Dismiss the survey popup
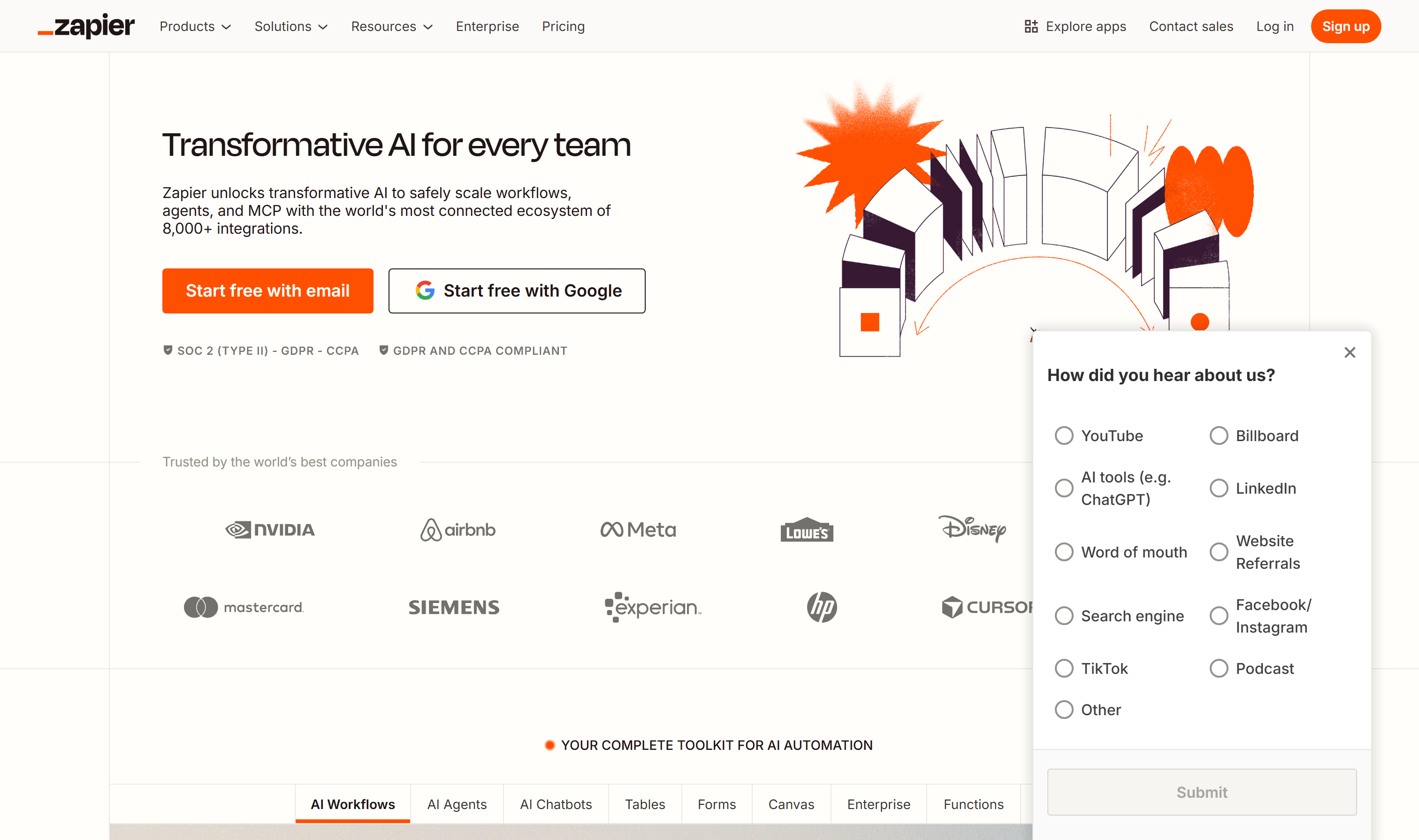1419x840 pixels. [1350, 352]
